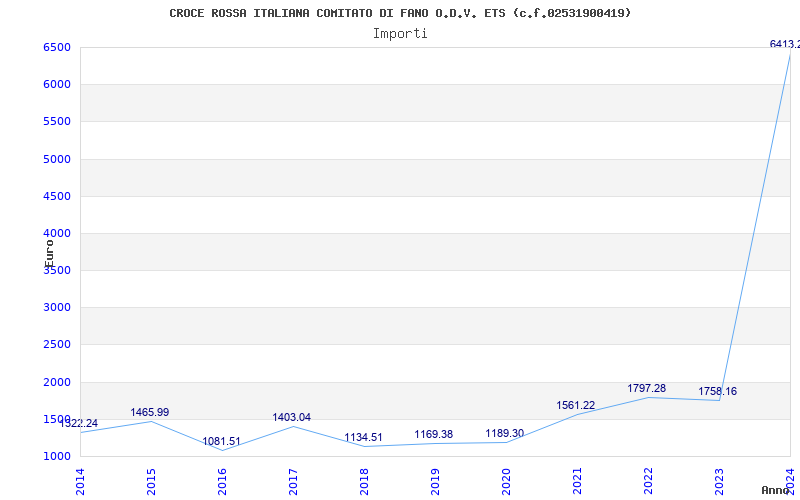
Task: Click the 2000 y-axis label
Action: [57, 382]
